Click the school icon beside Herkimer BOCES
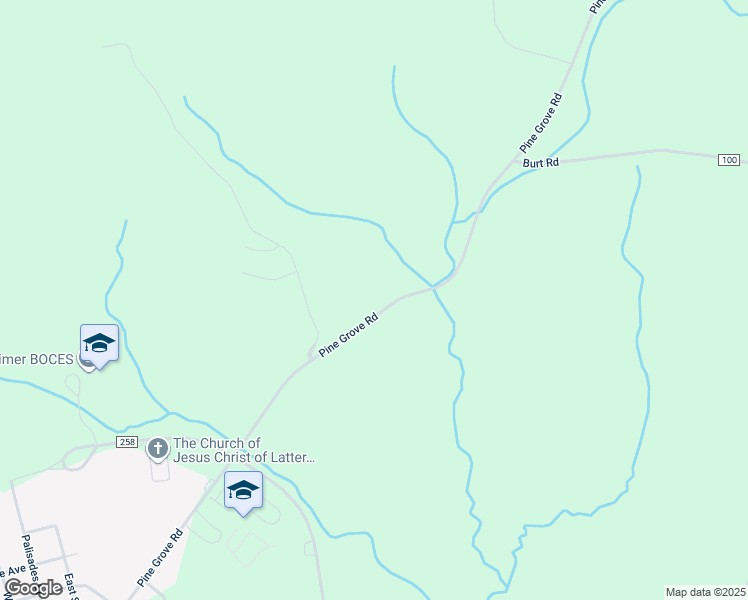748x600 pixels. click(99, 344)
